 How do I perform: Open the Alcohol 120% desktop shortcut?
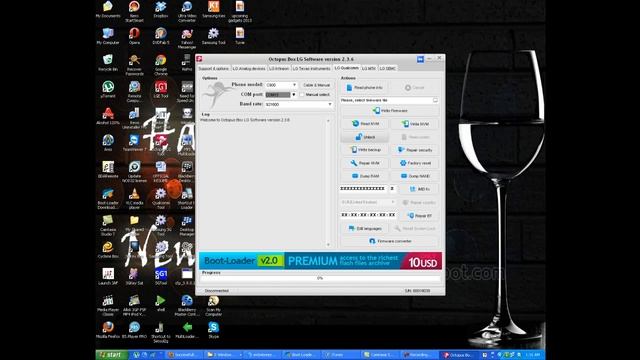click(108, 116)
